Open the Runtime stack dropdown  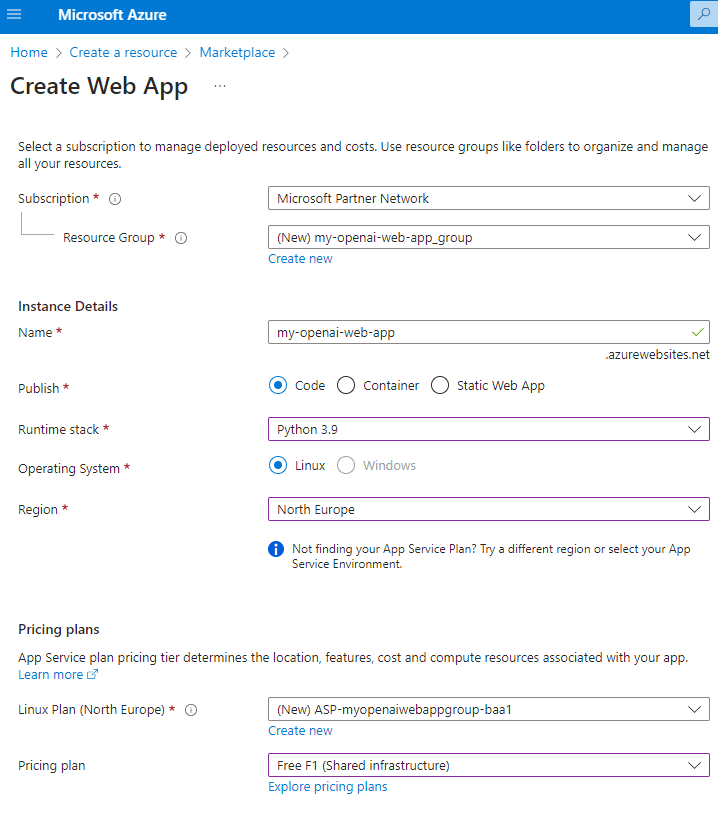pos(488,429)
